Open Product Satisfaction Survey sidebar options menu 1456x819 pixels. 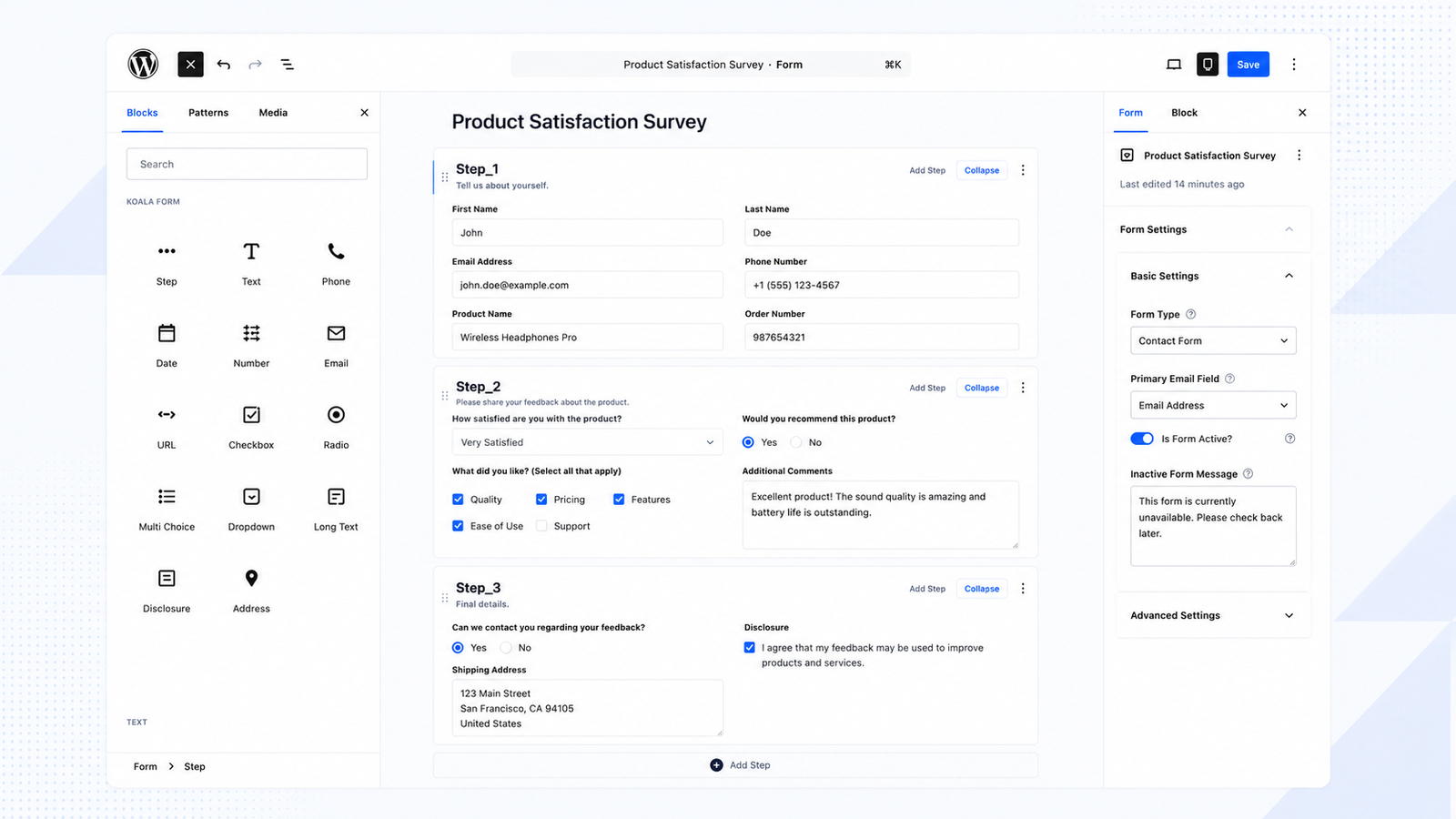point(1299,156)
